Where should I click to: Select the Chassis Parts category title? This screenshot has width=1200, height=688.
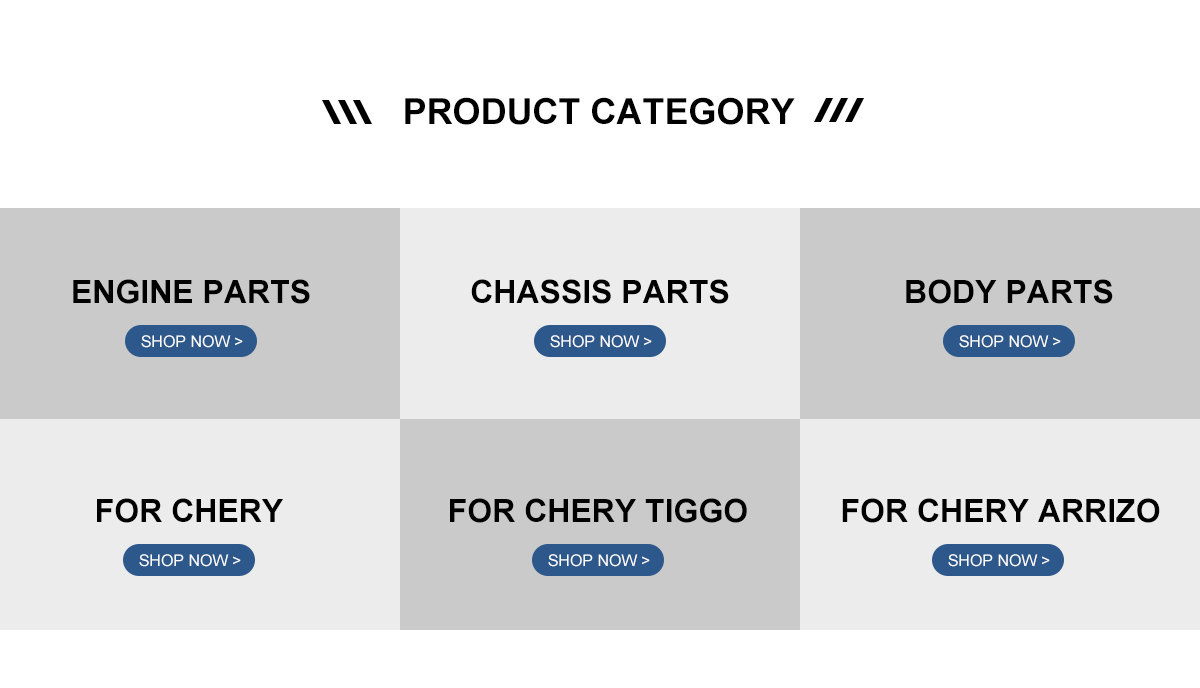coord(600,292)
